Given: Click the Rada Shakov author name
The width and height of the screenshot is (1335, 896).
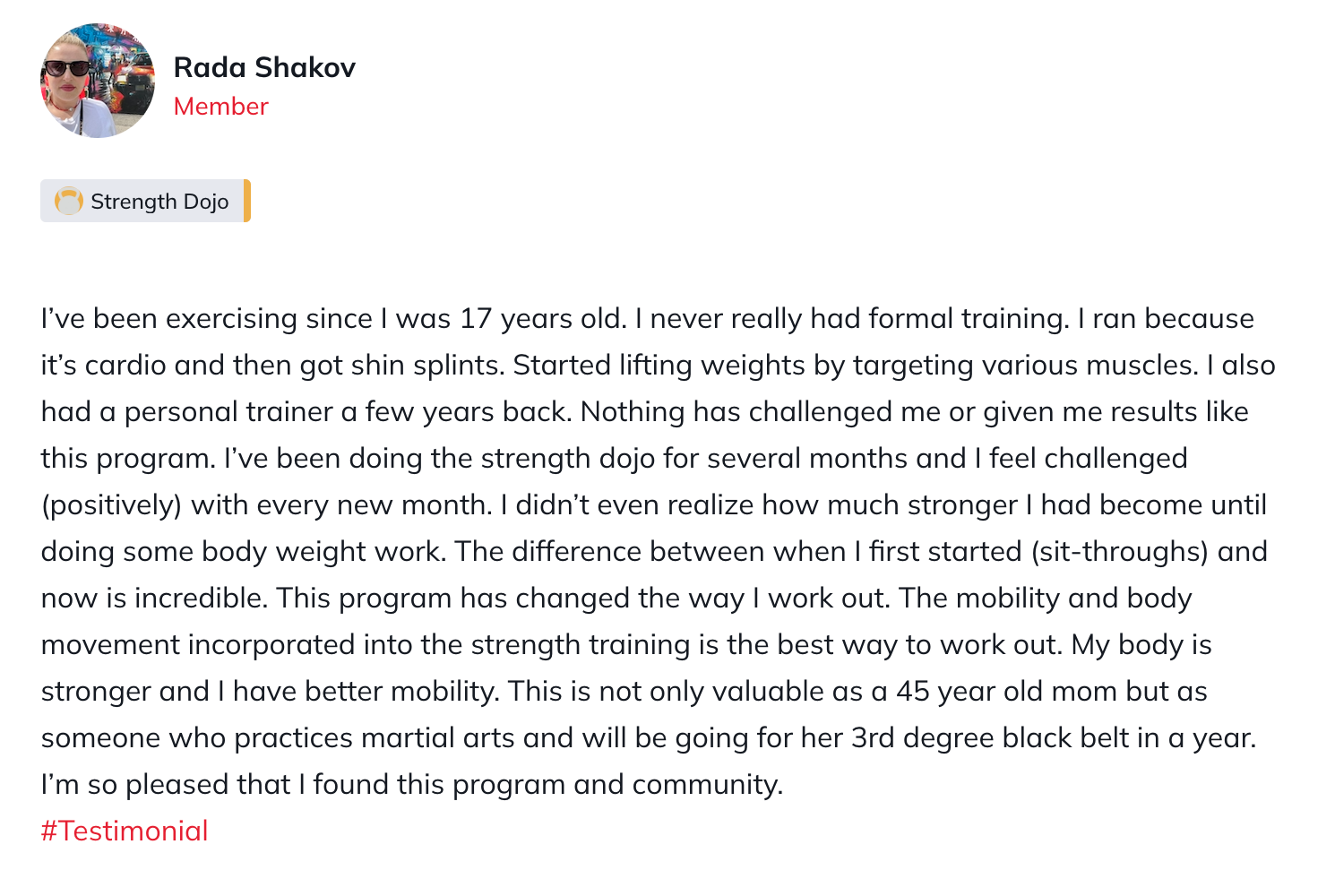Looking at the screenshot, I should pos(264,67).
